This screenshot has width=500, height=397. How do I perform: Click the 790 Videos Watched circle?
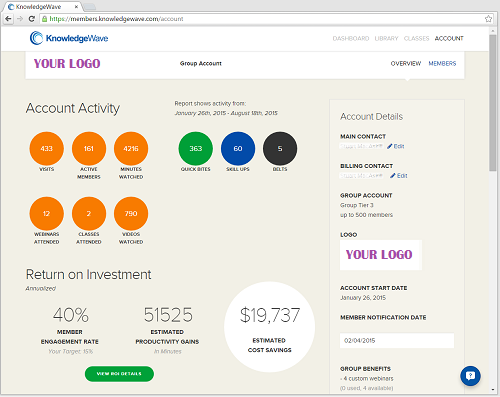click(x=131, y=214)
